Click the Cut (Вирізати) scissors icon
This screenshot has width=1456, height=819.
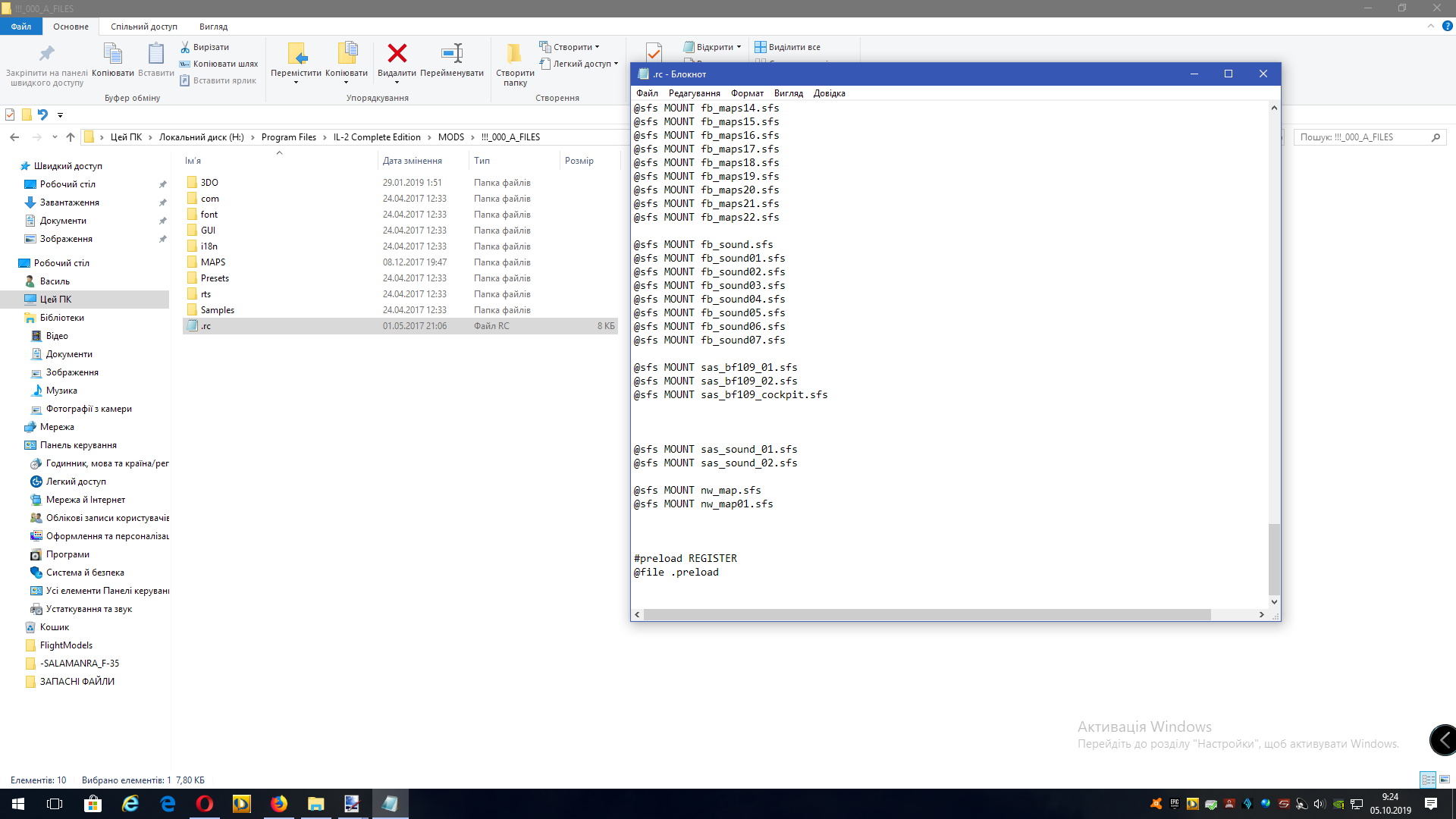185,47
